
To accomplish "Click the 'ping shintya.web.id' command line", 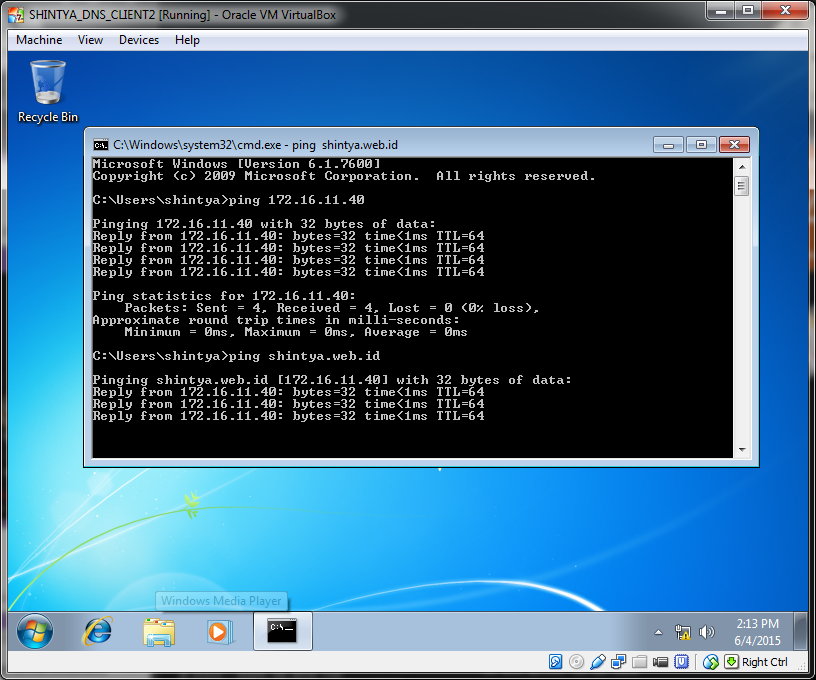I will pos(236,356).
